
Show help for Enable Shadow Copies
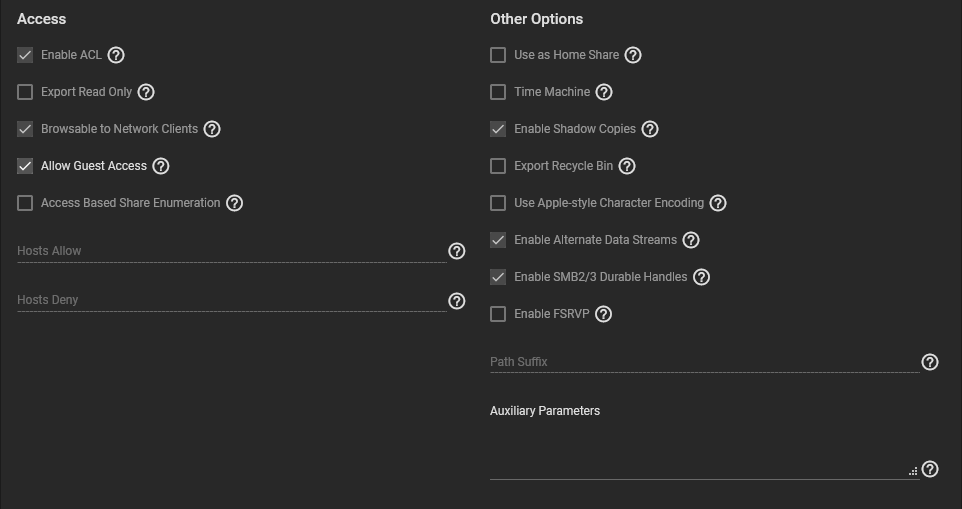[650, 129]
